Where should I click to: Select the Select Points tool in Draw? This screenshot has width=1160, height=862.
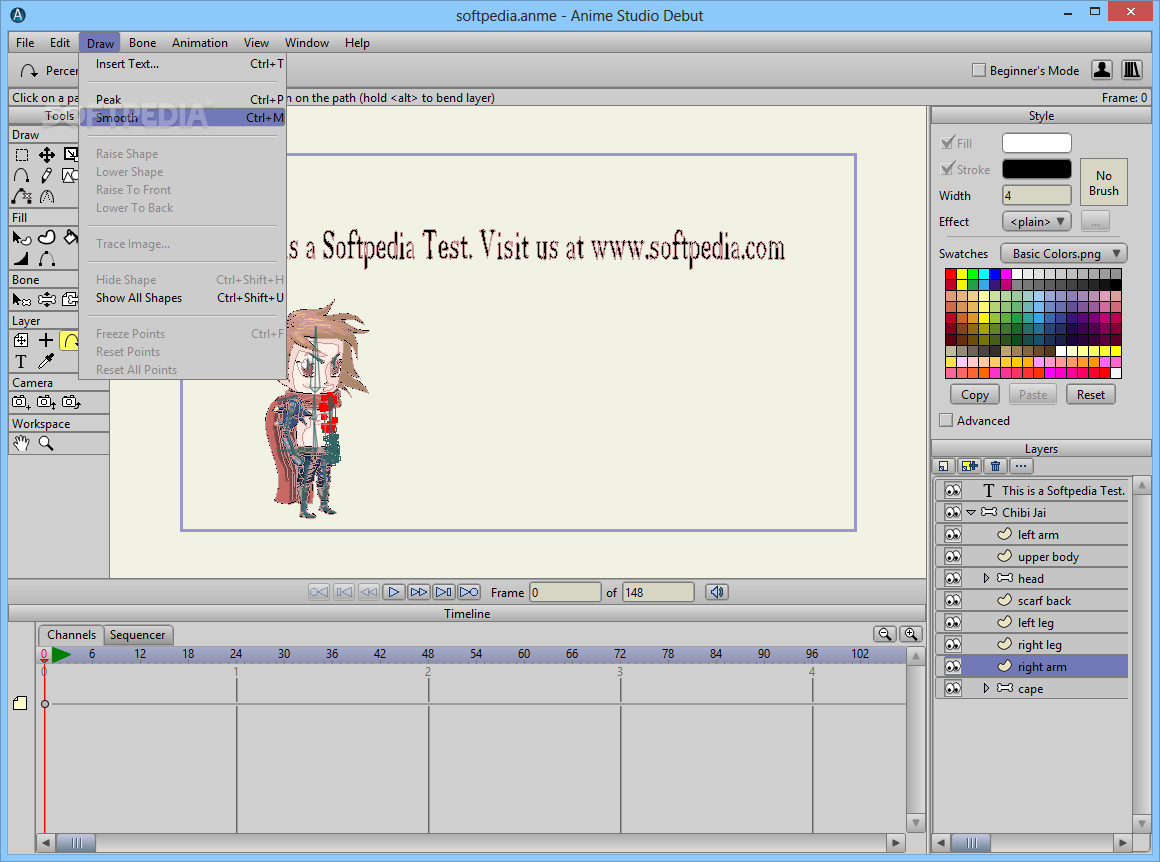pyautogui.click(x=21, y=155)
